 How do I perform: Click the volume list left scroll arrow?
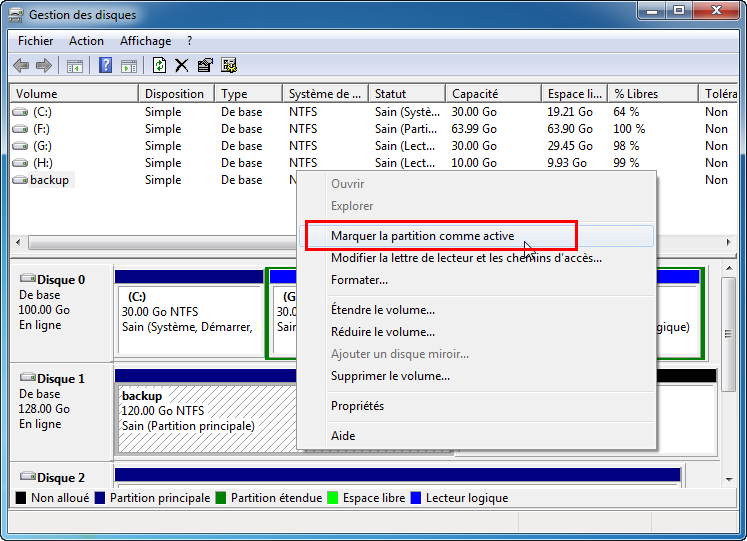pos(18,242)
